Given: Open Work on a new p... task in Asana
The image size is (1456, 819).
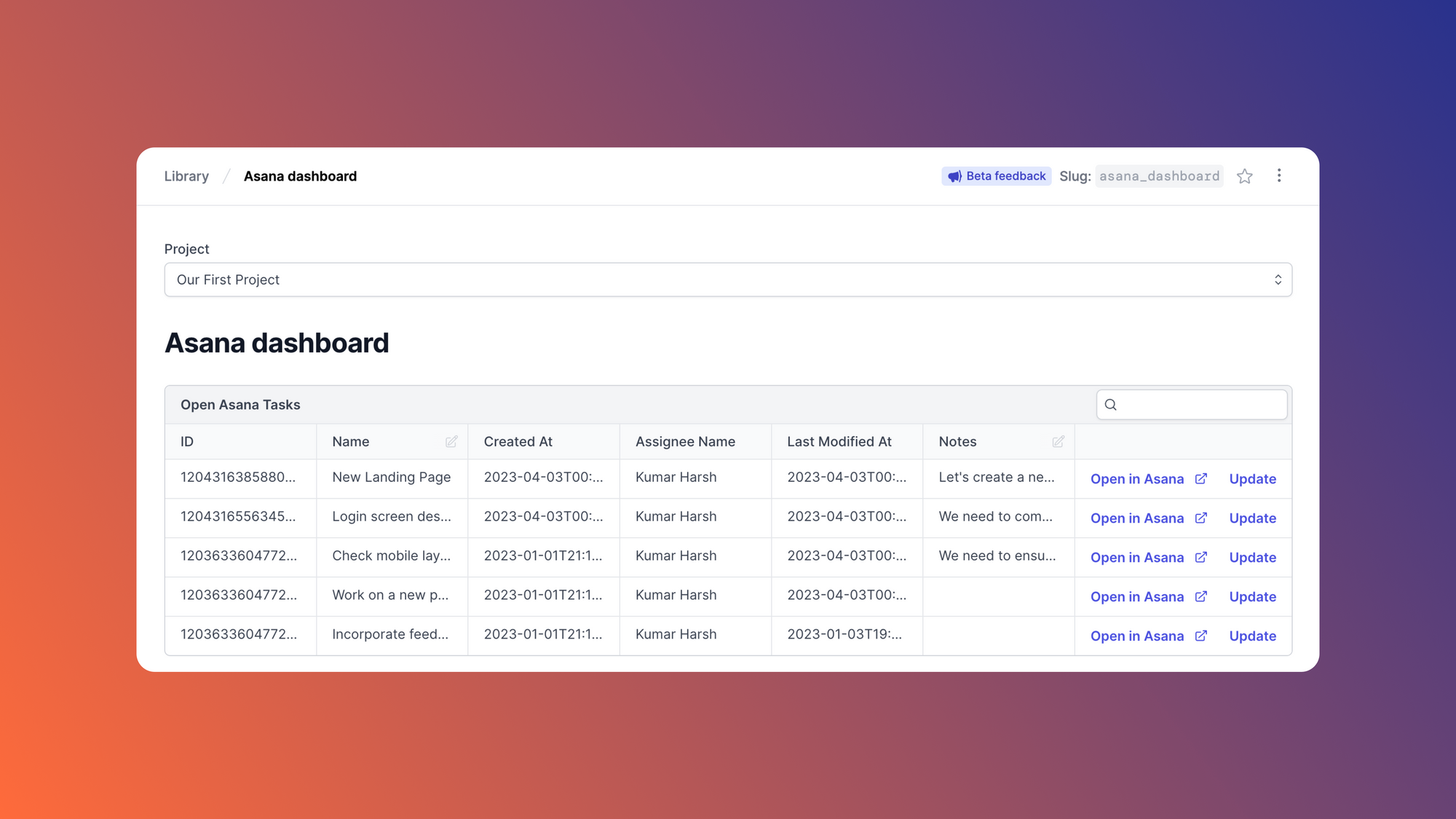Looking at the screenshot, I should (1149, 597).
